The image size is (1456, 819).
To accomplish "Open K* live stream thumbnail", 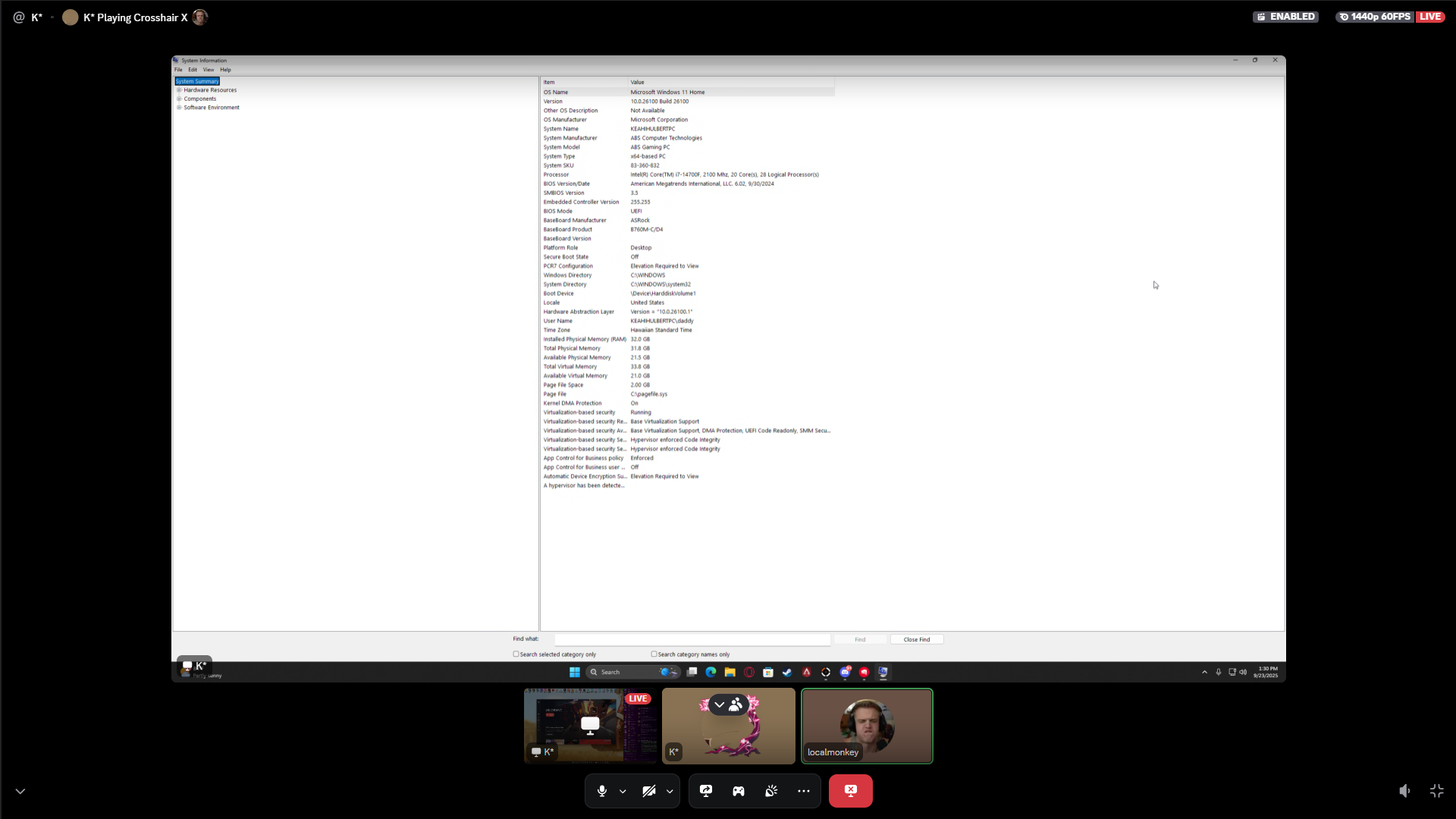I will (x=590, y=726).
